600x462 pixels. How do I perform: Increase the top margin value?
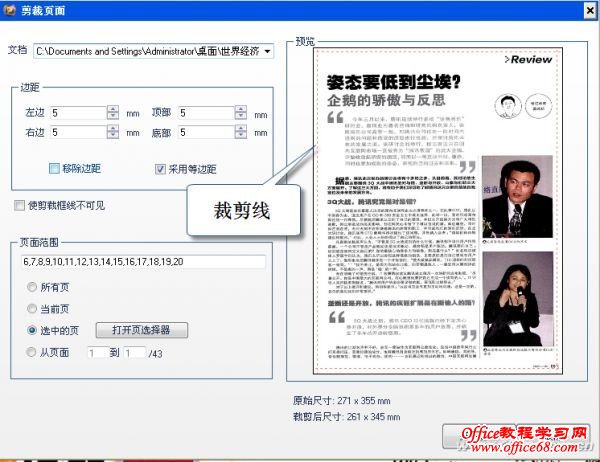click(241, 109)
